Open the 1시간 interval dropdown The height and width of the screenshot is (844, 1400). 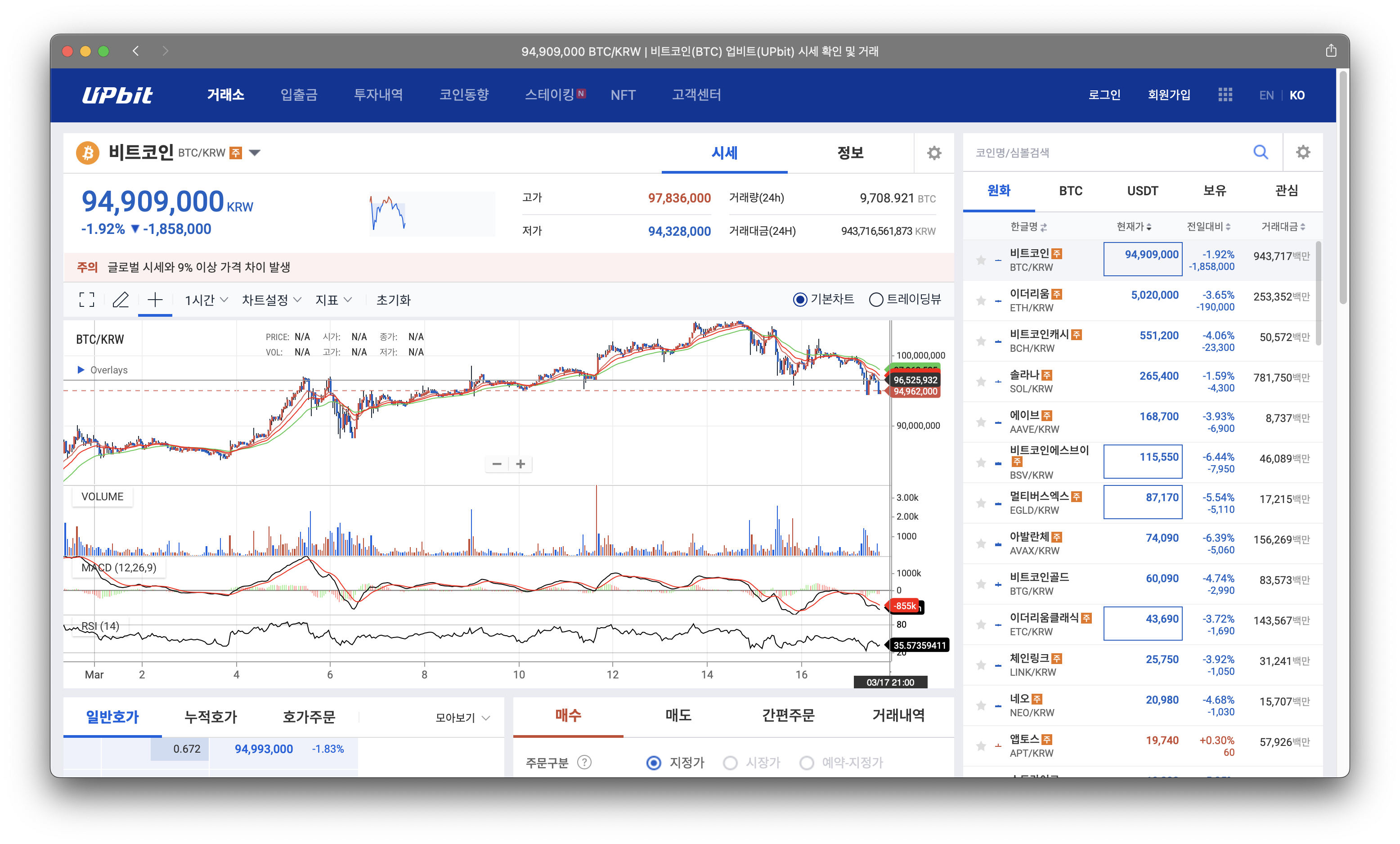coord(206,300)
